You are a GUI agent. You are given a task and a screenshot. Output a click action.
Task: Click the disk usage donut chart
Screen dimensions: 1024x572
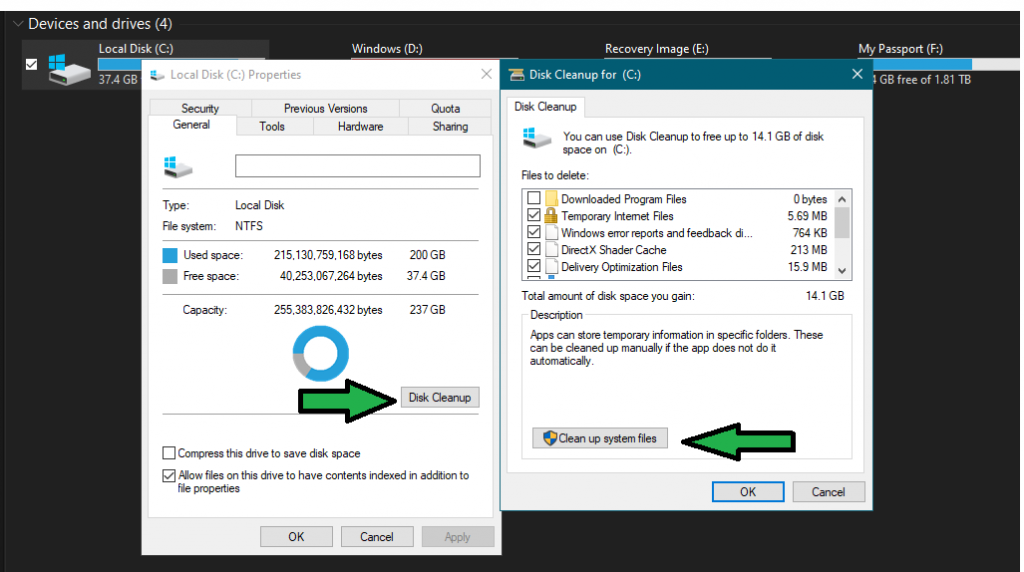(x=321, y=353)
